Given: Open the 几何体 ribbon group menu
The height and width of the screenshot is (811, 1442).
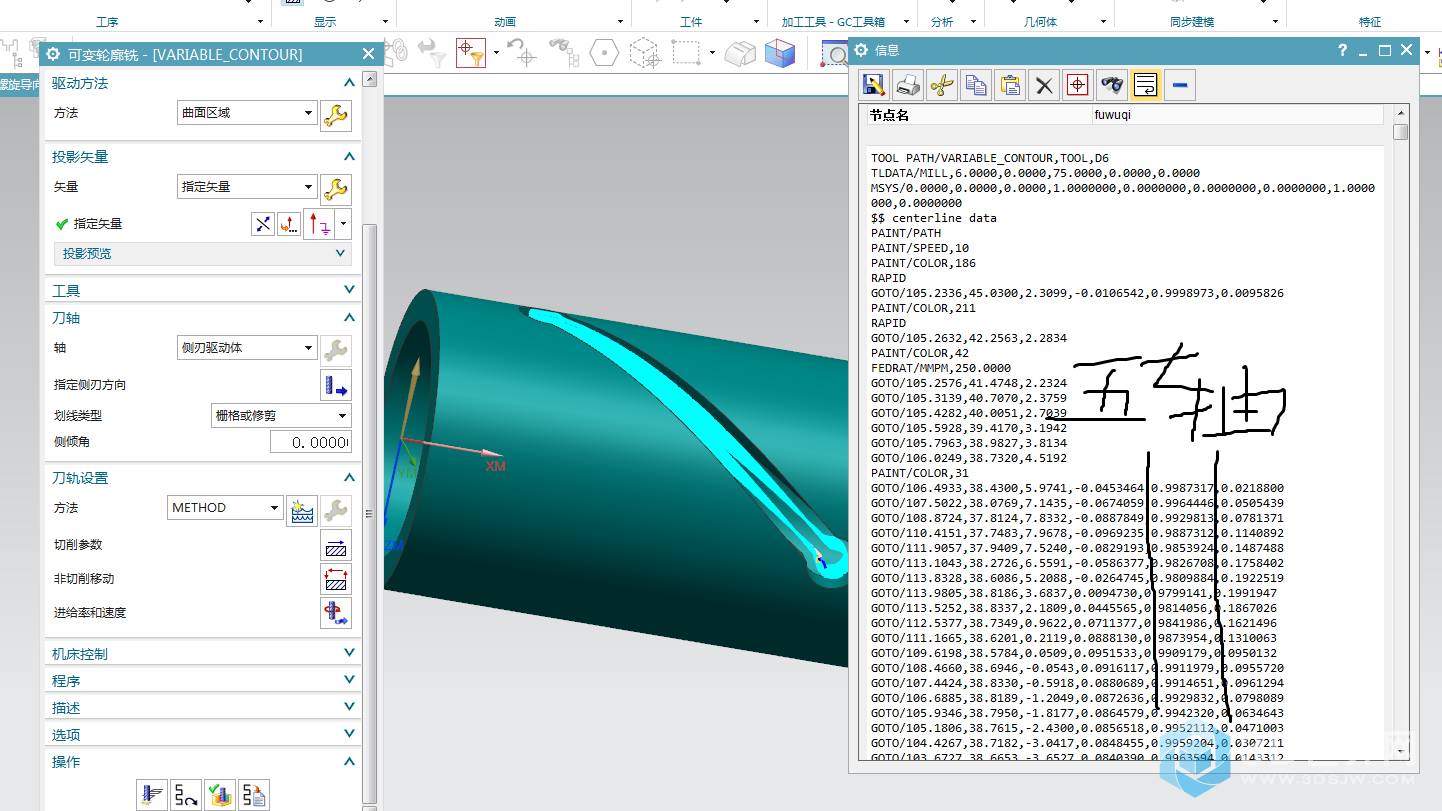Looking at the screenshot, I should pyautogui.click(x=1102, y=21).
